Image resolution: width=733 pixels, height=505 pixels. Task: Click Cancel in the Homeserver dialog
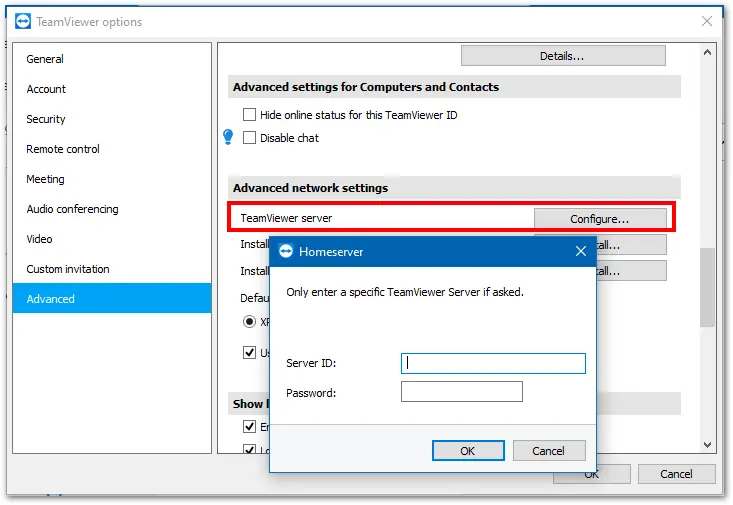pos(549,451)
